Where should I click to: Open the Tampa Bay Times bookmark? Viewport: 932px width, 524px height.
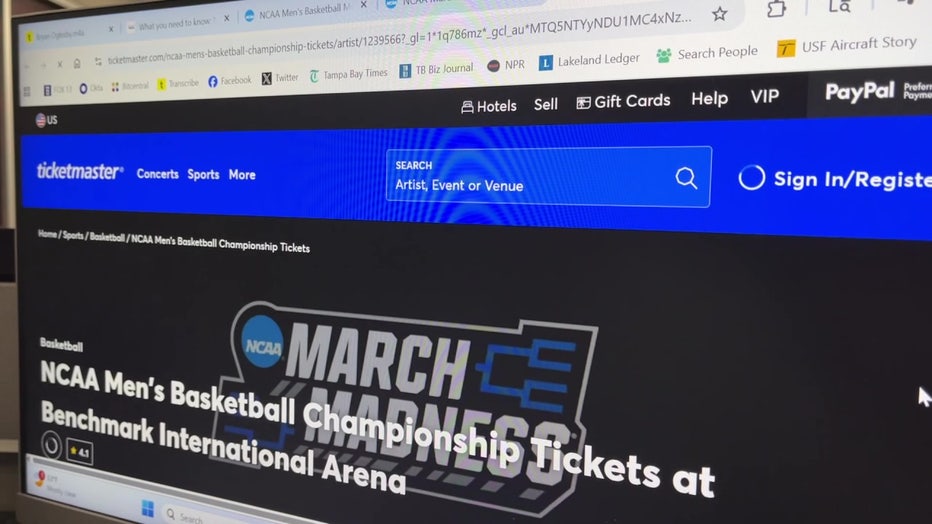(x=348, y=75)
